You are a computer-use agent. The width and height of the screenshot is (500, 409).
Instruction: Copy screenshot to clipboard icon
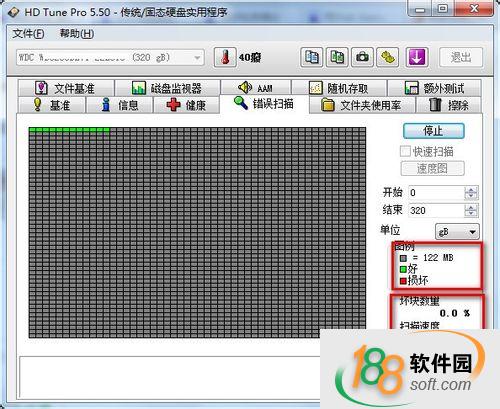point(337,57)
